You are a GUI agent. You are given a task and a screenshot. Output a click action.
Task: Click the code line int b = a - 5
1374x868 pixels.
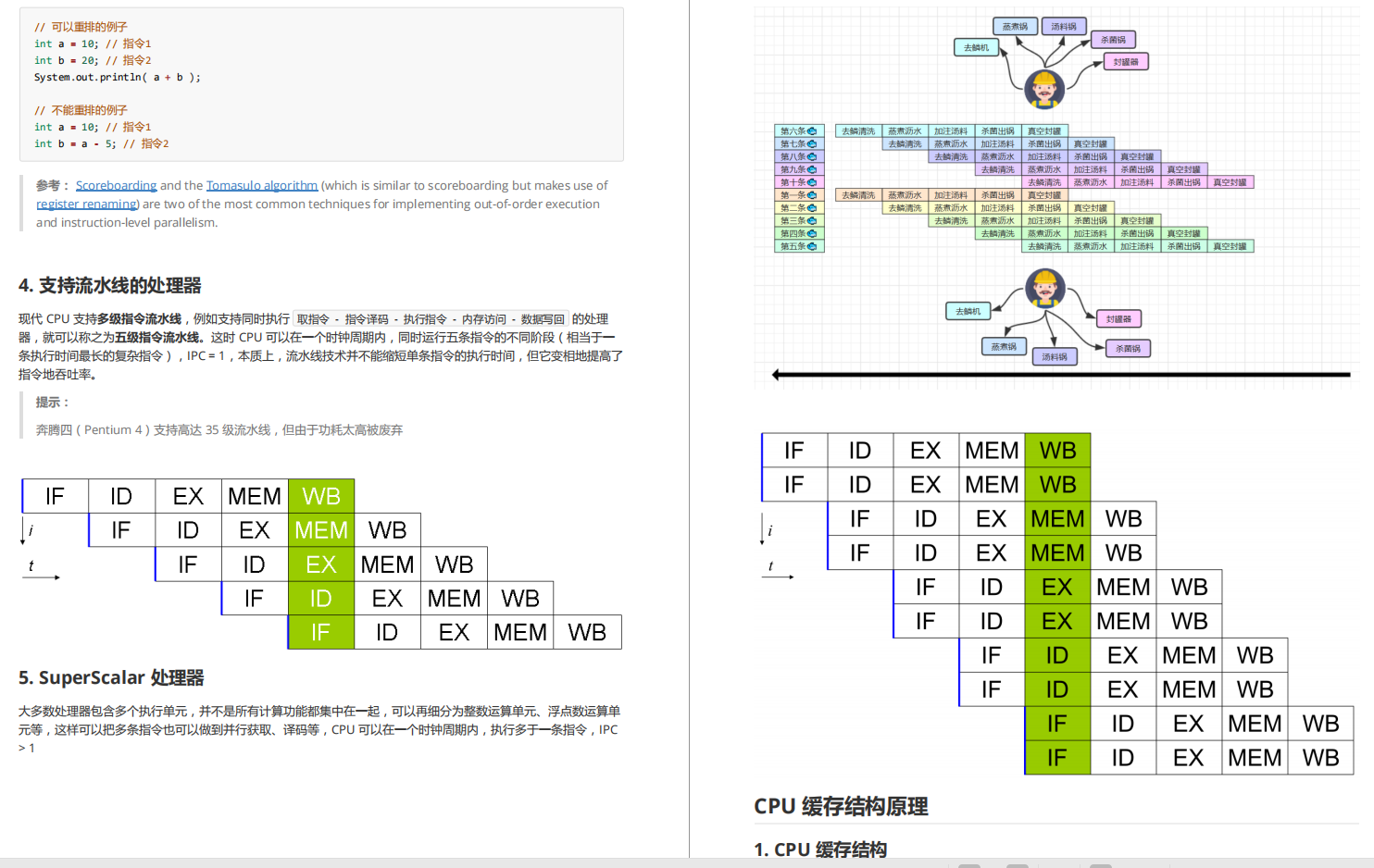[102, 143]
